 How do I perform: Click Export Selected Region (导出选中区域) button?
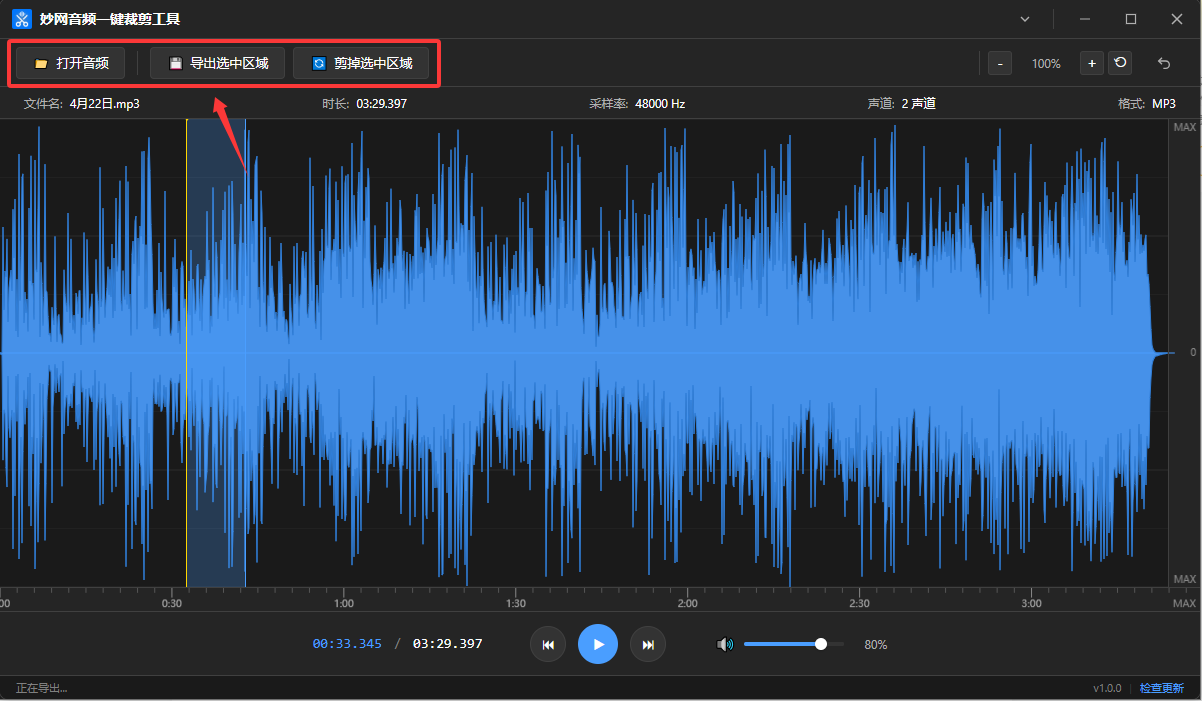coord(217,64)
